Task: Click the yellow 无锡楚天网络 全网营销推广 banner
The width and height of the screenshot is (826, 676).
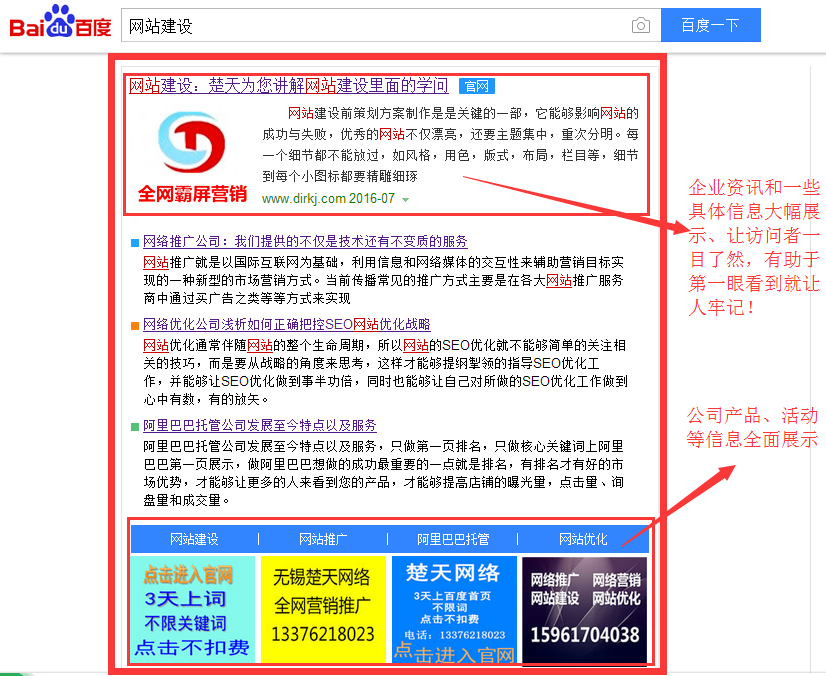Action: tap(323, 609)
